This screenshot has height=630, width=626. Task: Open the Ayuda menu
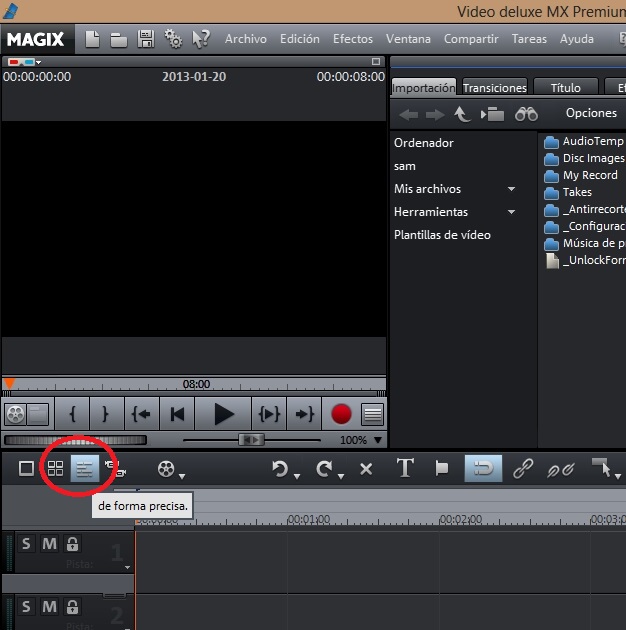(577, 39)
